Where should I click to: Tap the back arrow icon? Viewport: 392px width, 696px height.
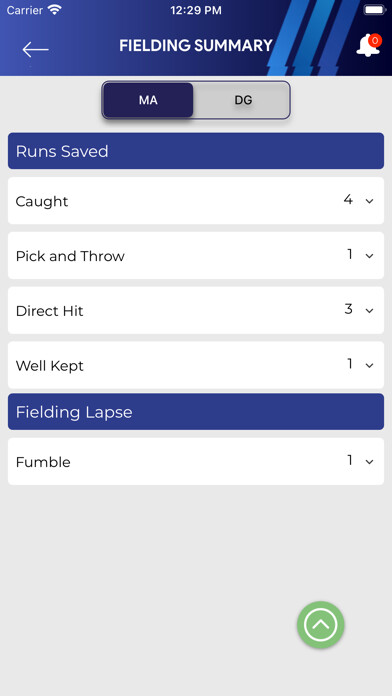(x=36, y=49)
